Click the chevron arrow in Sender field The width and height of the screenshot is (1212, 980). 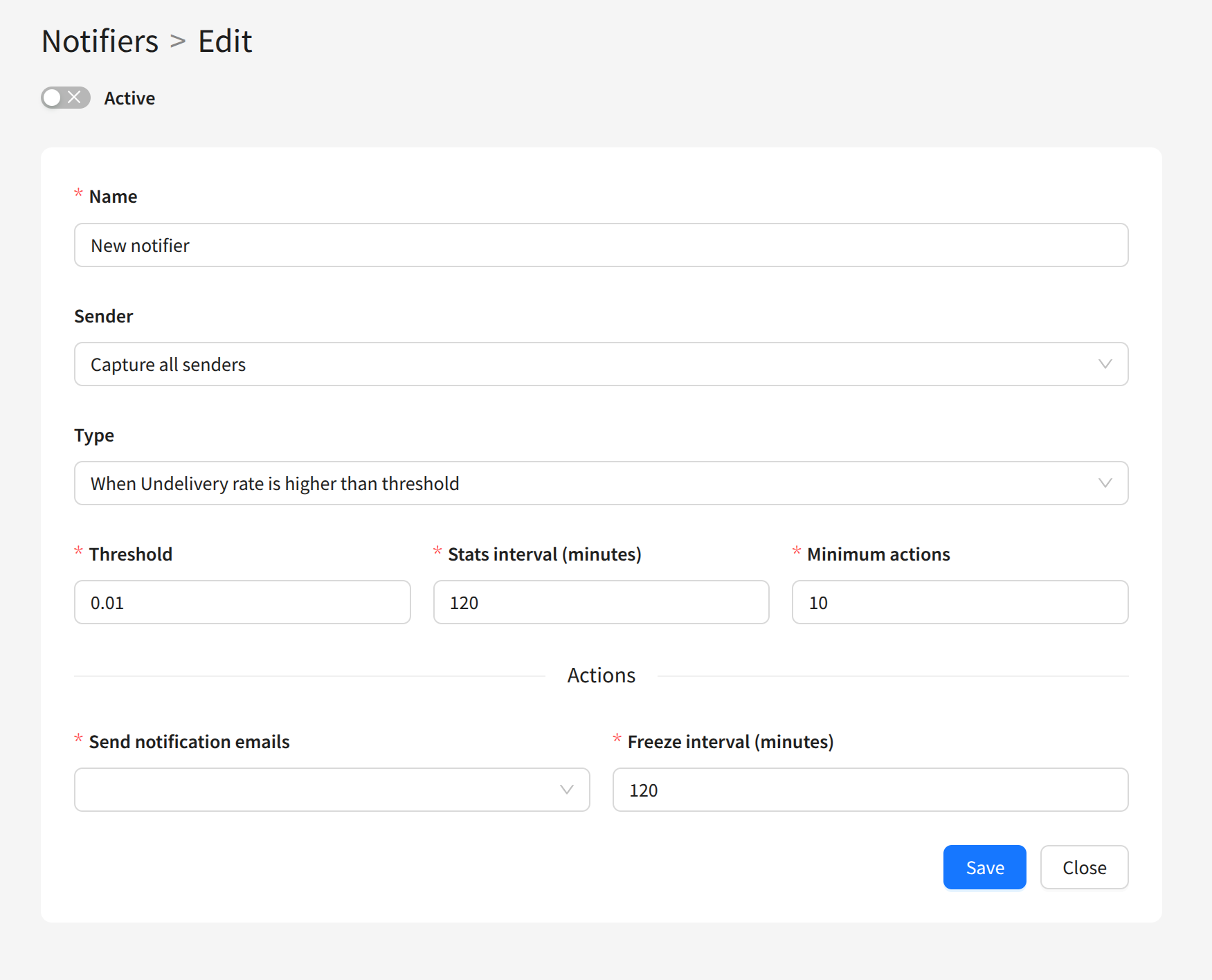coord(1105,364)
